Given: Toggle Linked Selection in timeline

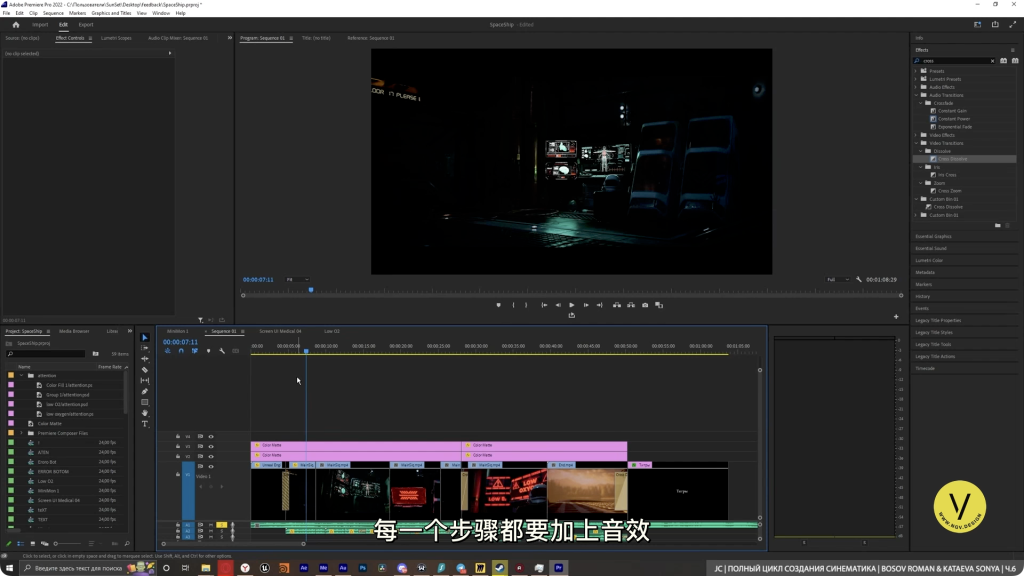Looking at the screenshot, I should click(x=195, y=351).
